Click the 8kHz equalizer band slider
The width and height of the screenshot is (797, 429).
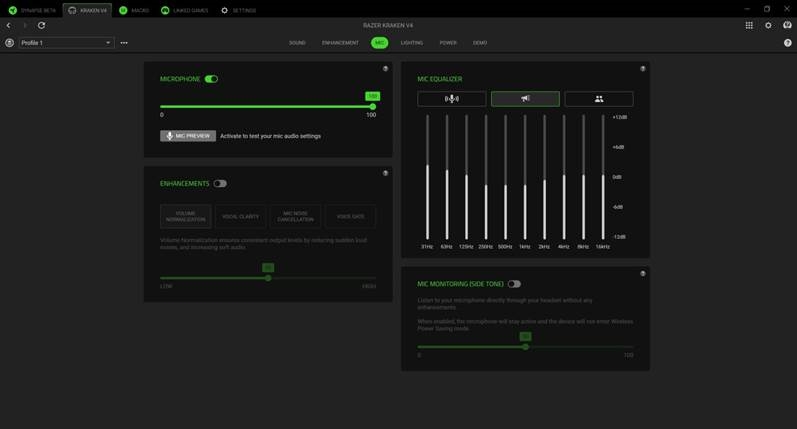coord(584,177)
